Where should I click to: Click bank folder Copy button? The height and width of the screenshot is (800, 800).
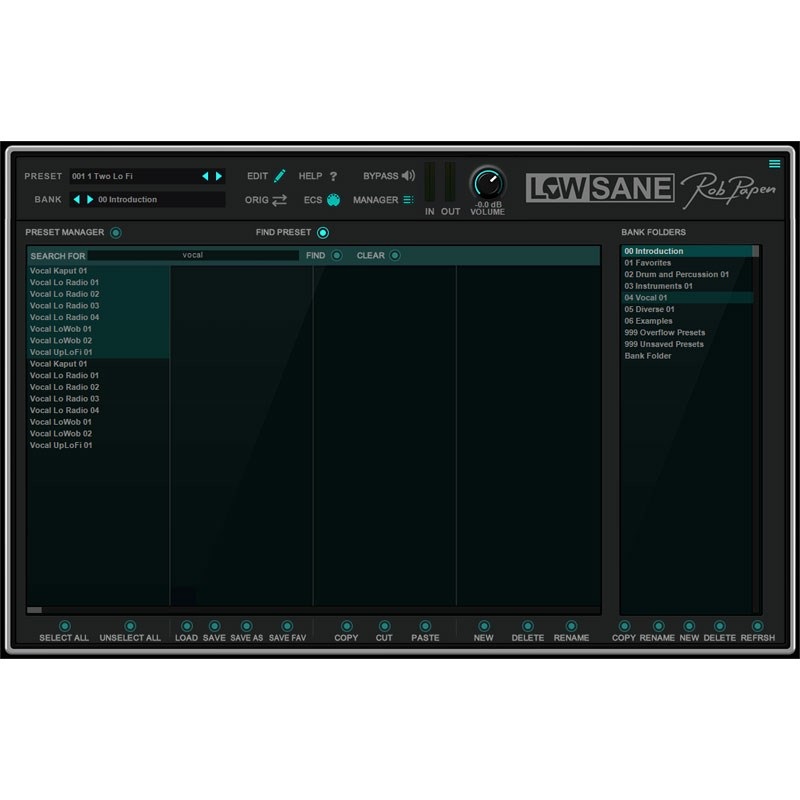[624, 626]
